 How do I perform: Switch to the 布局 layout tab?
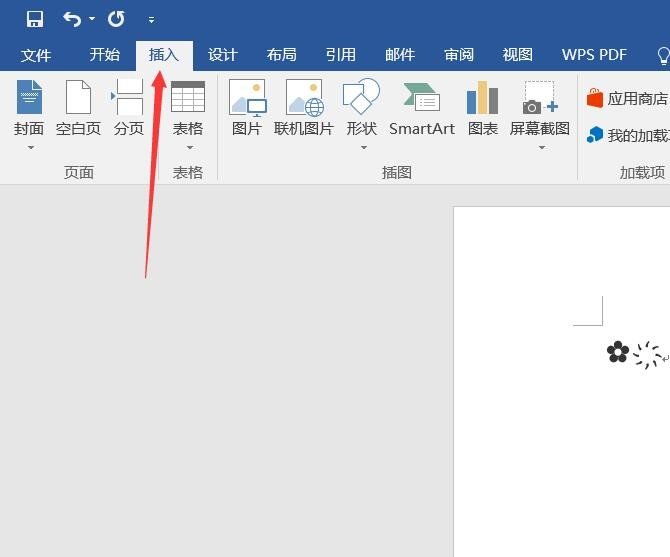point(281,55)
